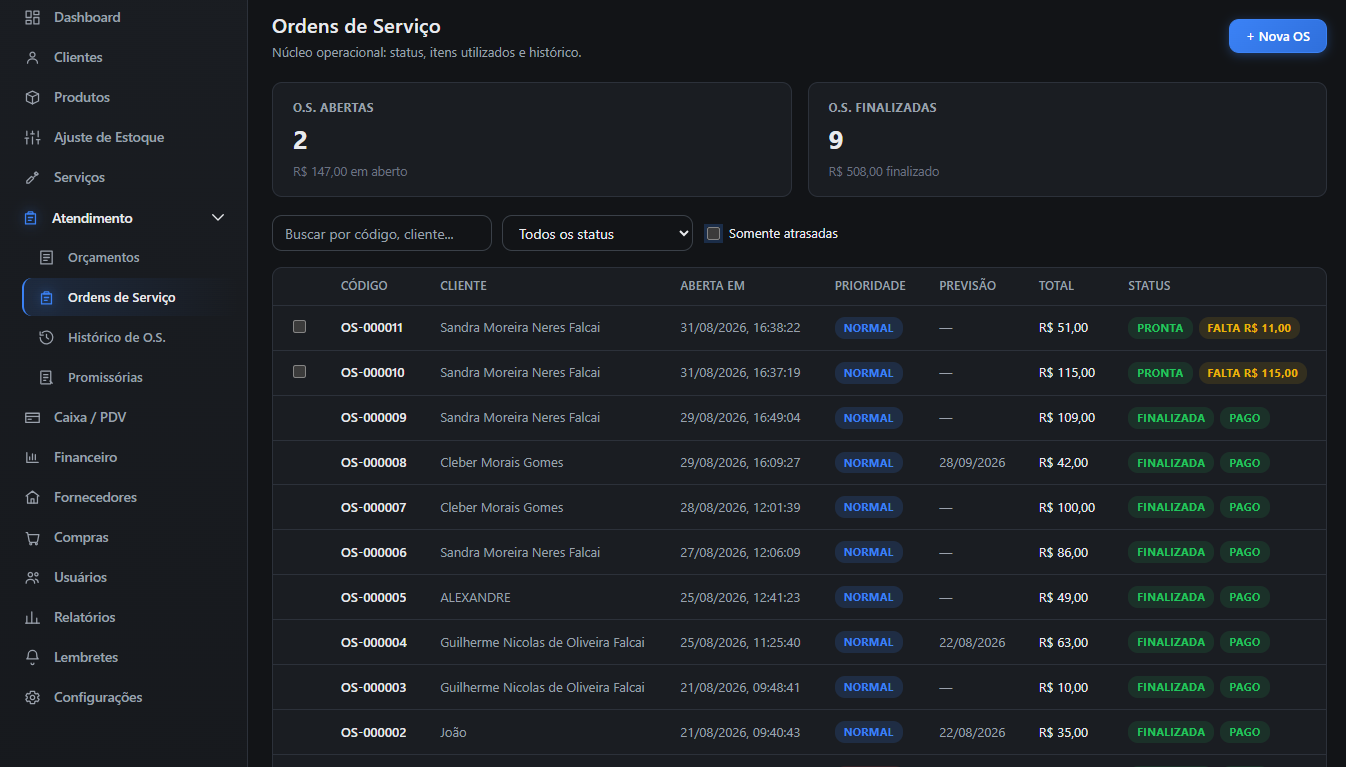Click the Configurações gear icon

point(33,697)
